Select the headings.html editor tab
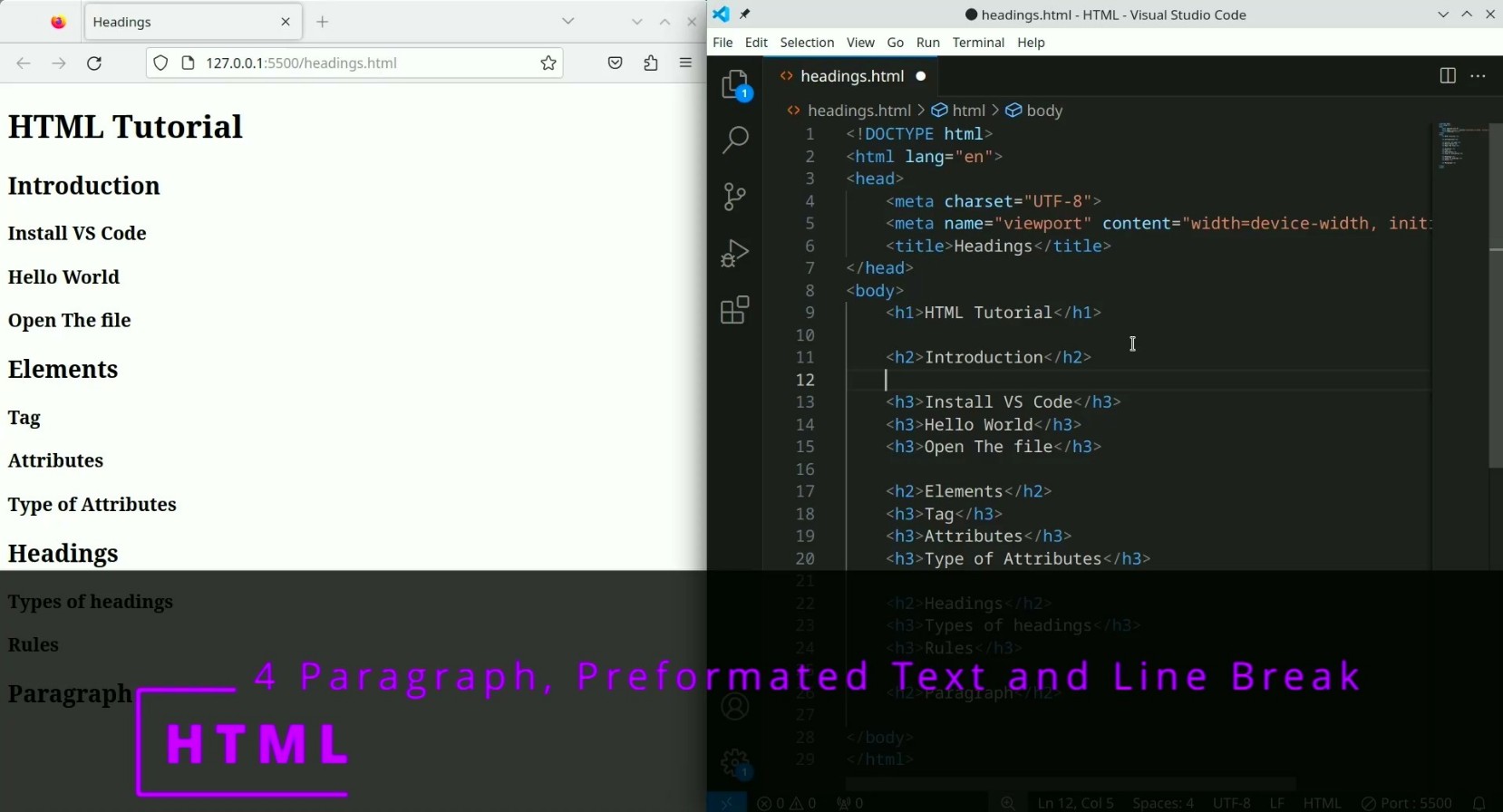The image size is (1503, 812). (851, 76)
